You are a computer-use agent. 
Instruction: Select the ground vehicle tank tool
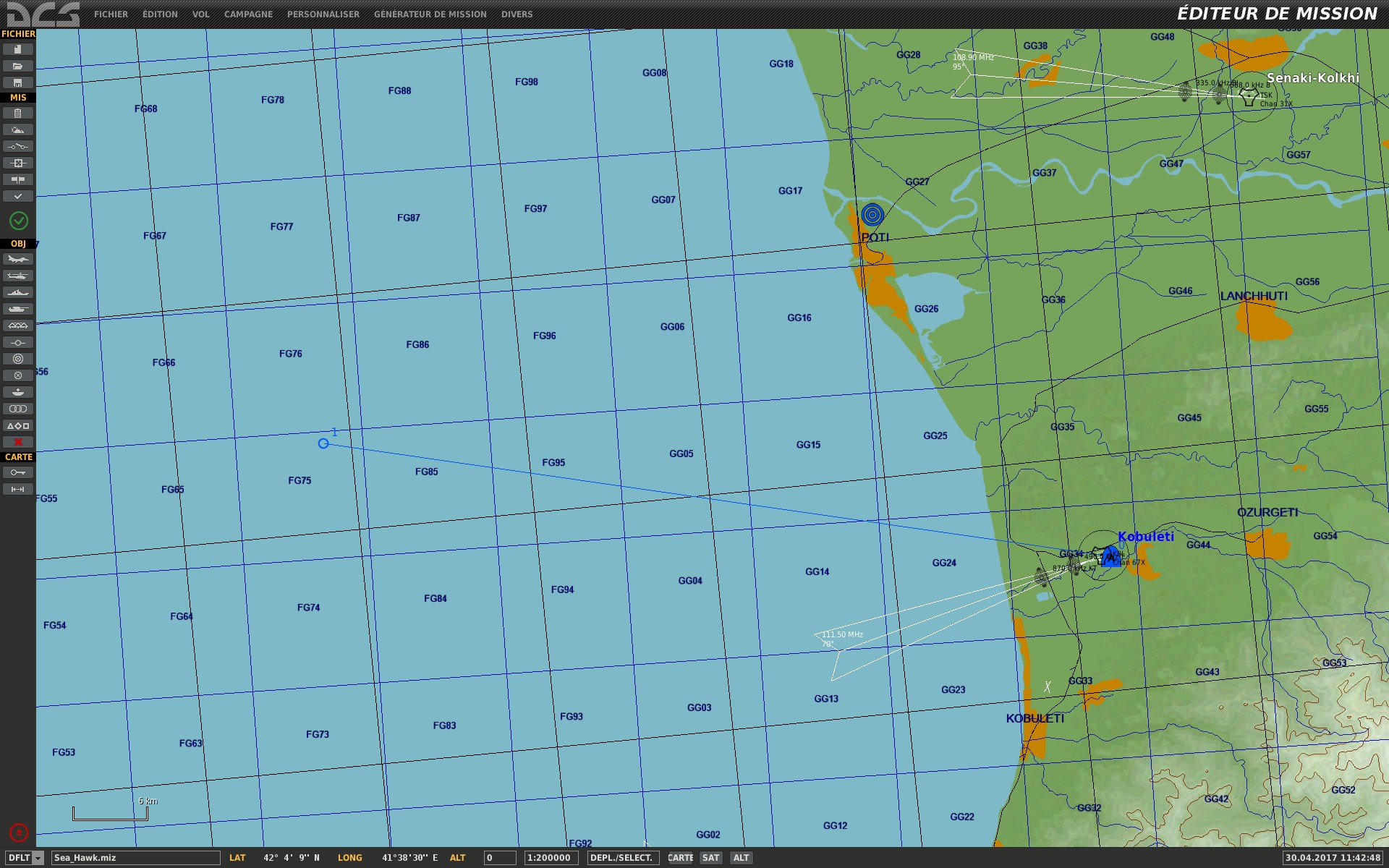pos(18,309)
